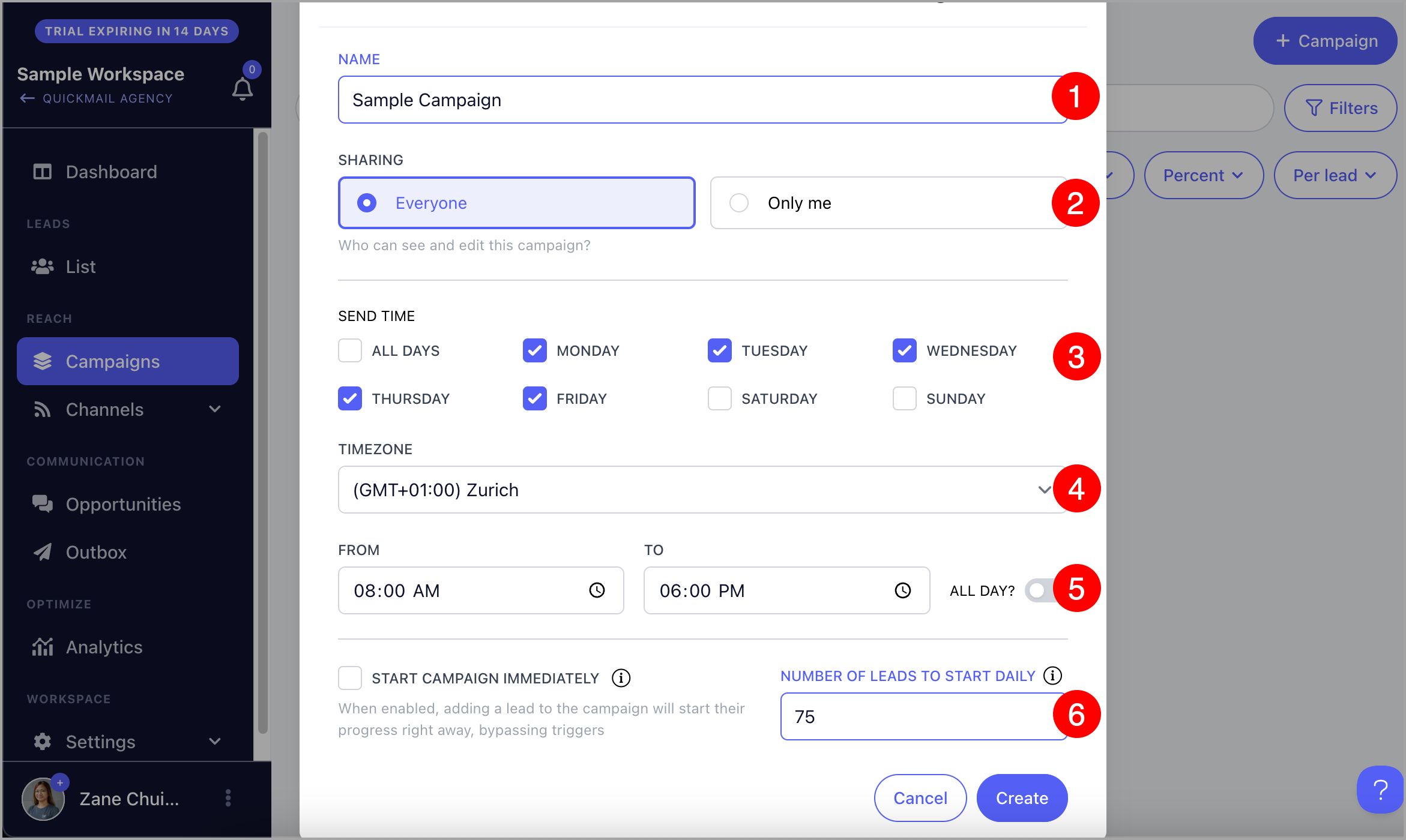Open the three-dot menu next to Zane Chui
The width and height of the screenshot is (1406, 840).
pyautogui.click(x=228, y=798)
